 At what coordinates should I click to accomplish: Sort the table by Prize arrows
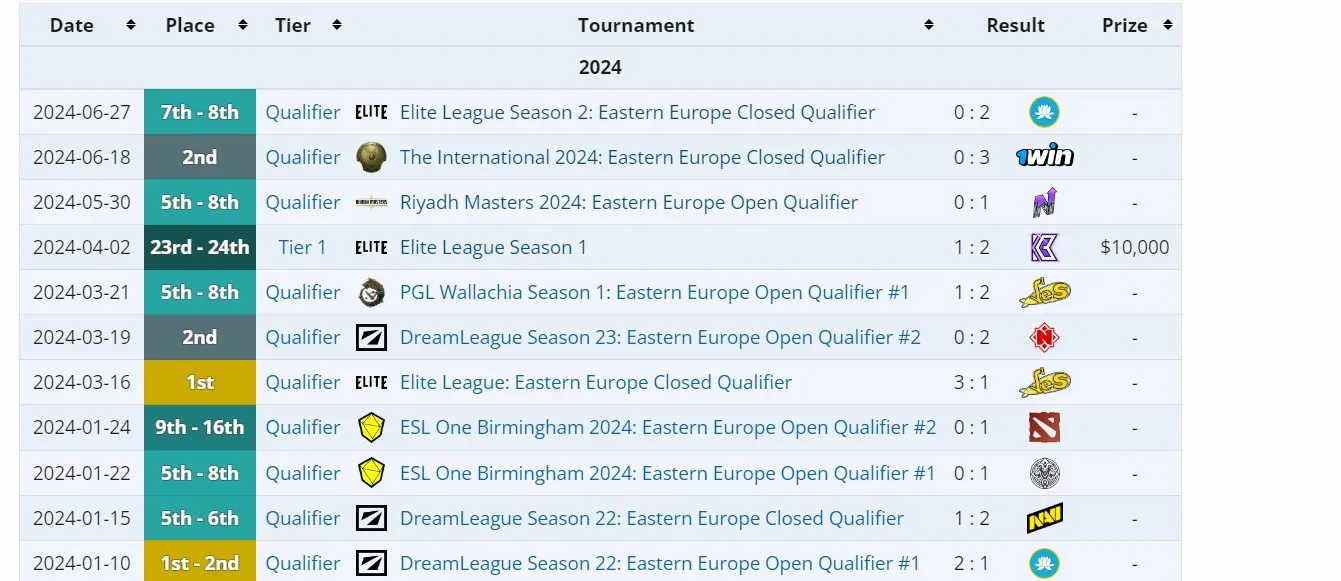click(1167, 25)
